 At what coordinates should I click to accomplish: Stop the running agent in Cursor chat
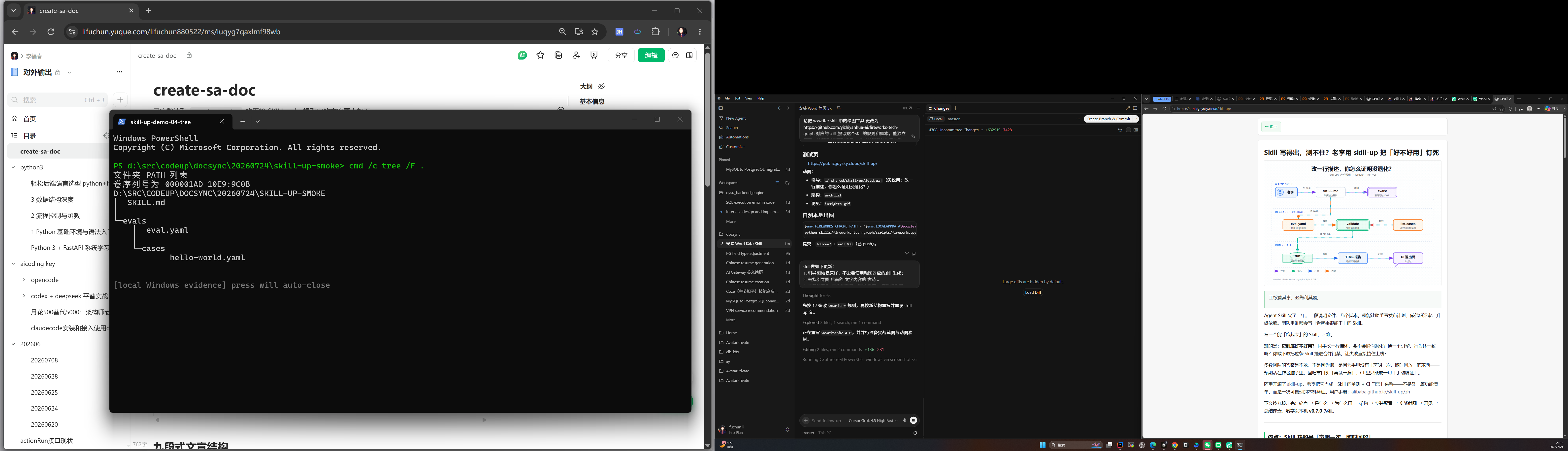[x=914, y=420]
